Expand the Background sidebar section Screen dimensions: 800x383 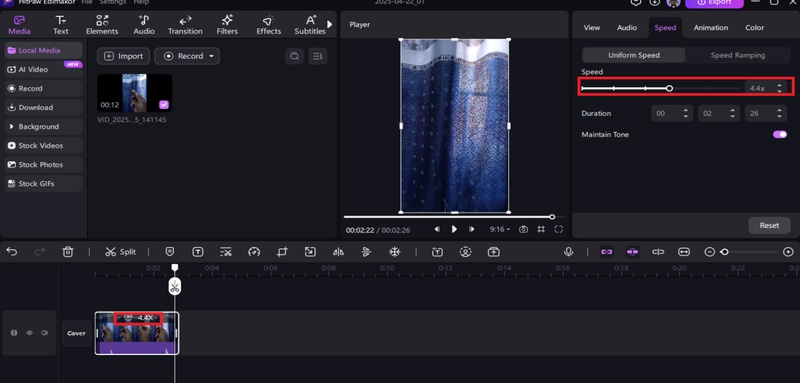(43, 126)
